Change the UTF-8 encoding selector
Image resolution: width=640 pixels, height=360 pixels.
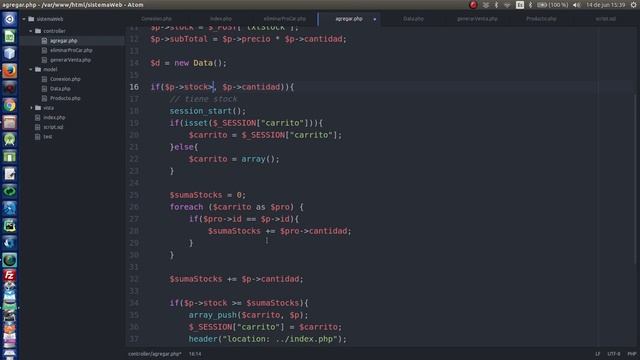click(613, 354)
